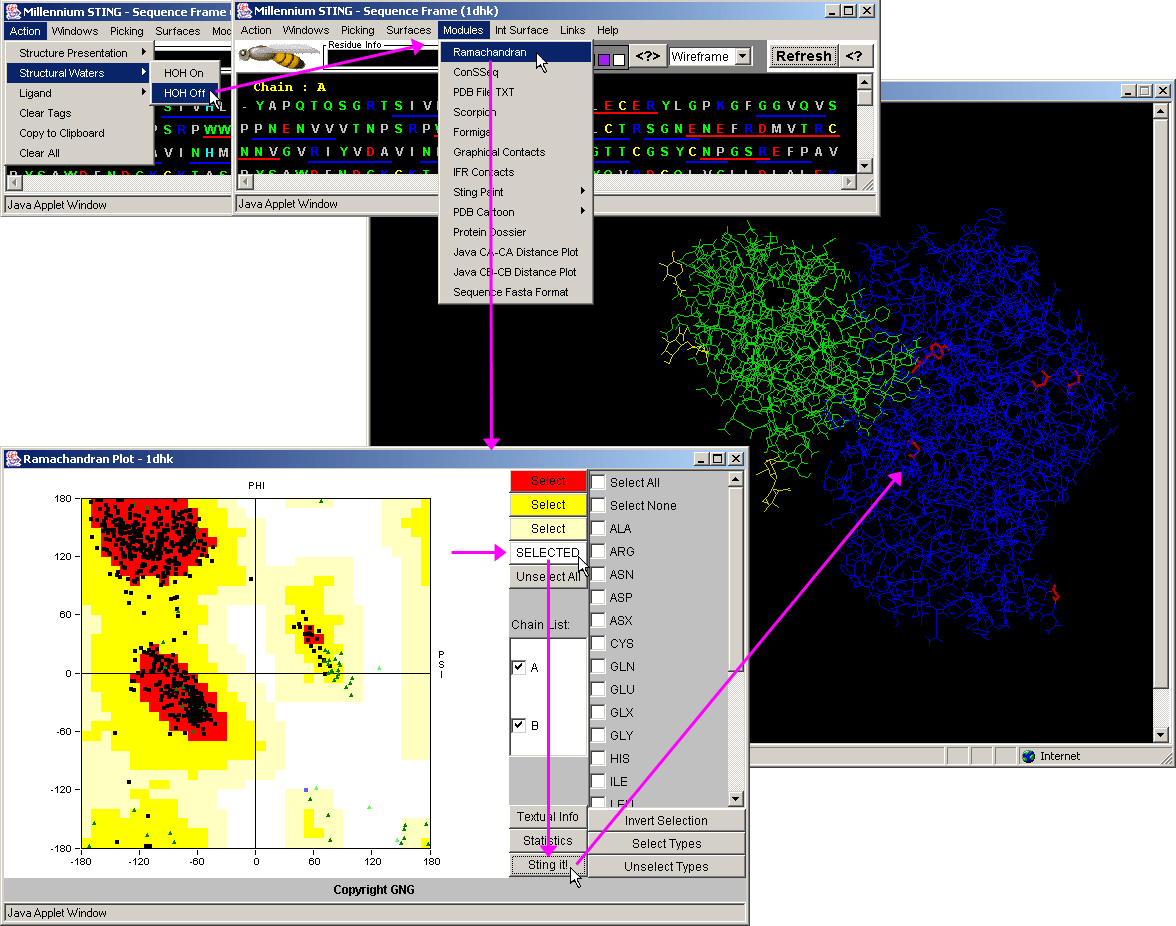The width and height of the screenshot is (1176, 926).
Task: Open the Wireframe rendering style dropdown
Action: tap(742, 56)
